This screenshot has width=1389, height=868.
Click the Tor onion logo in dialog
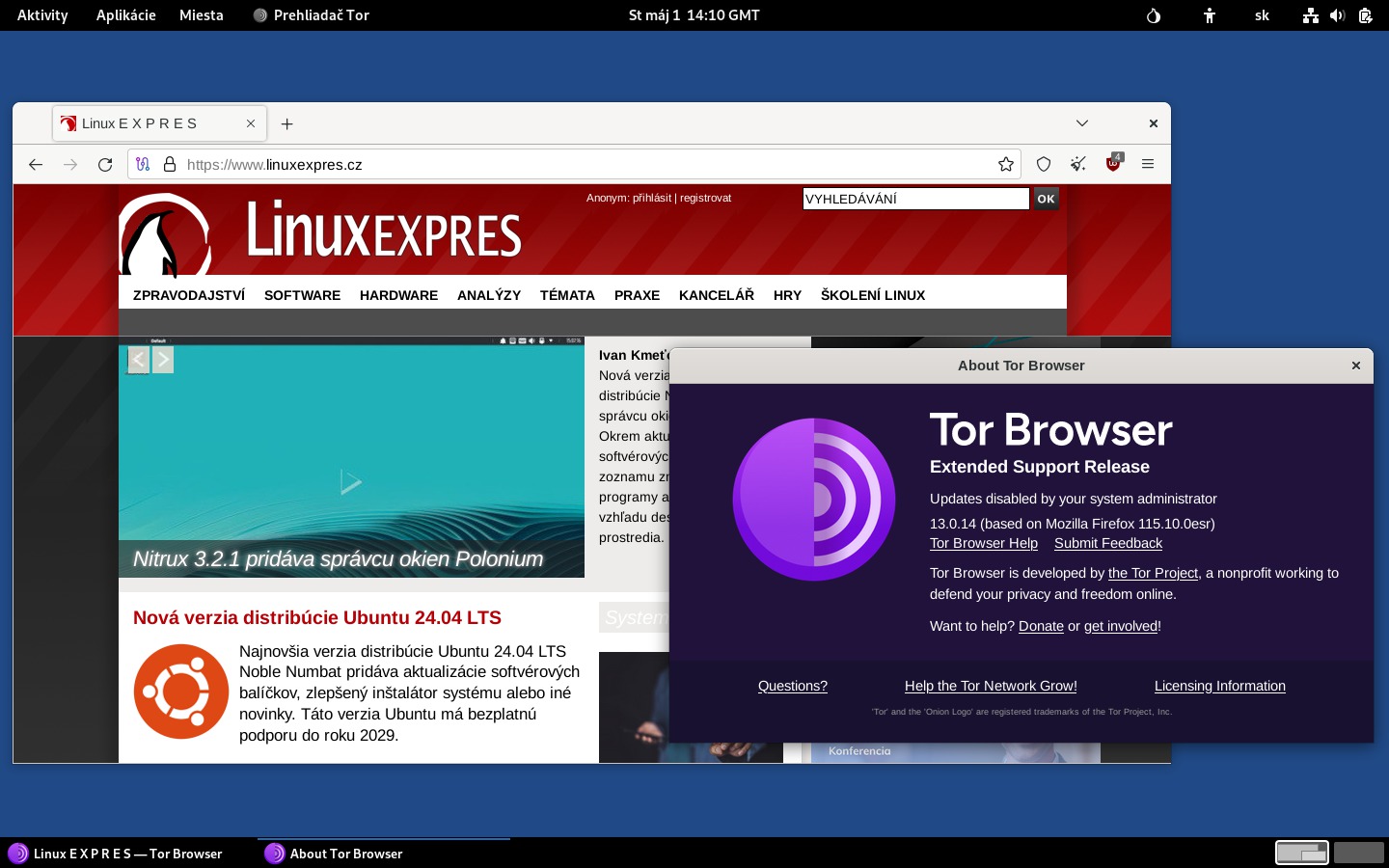click(814, 500)
